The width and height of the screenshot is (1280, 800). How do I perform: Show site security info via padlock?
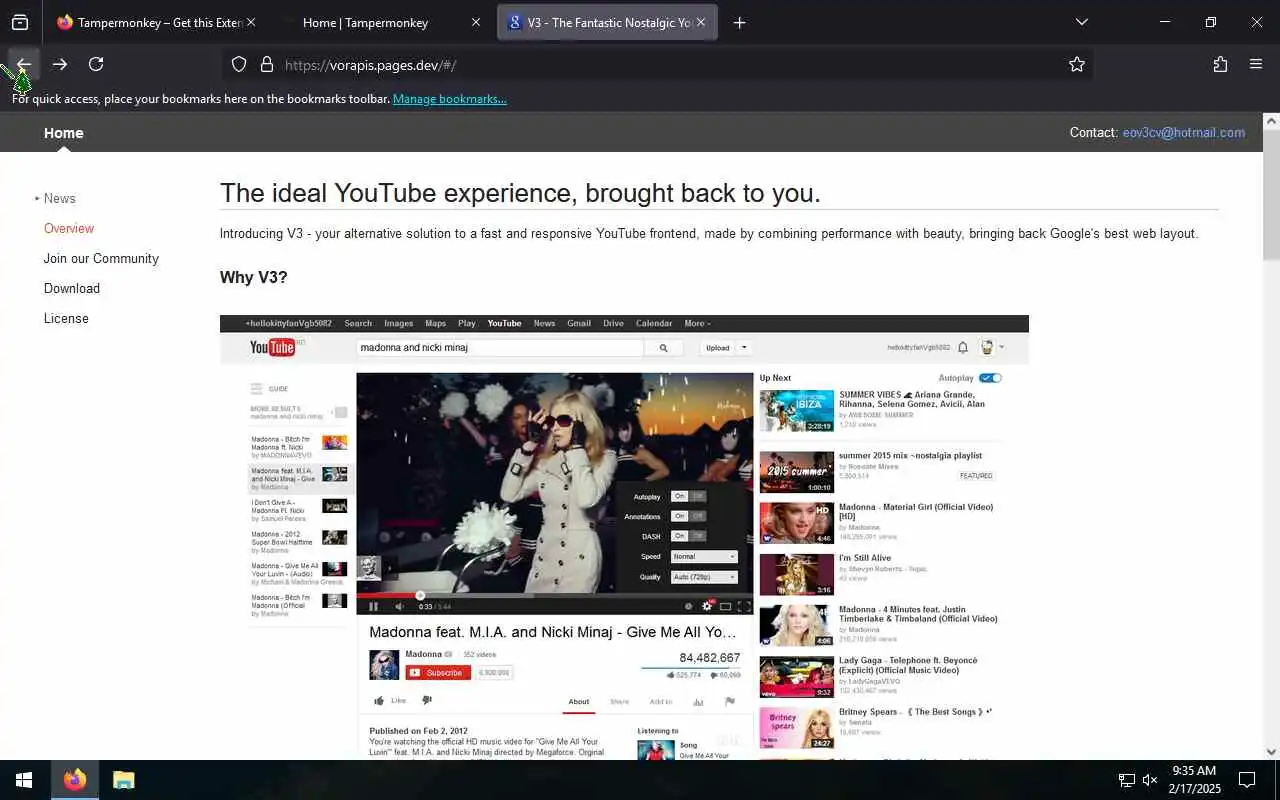[266, 65]
